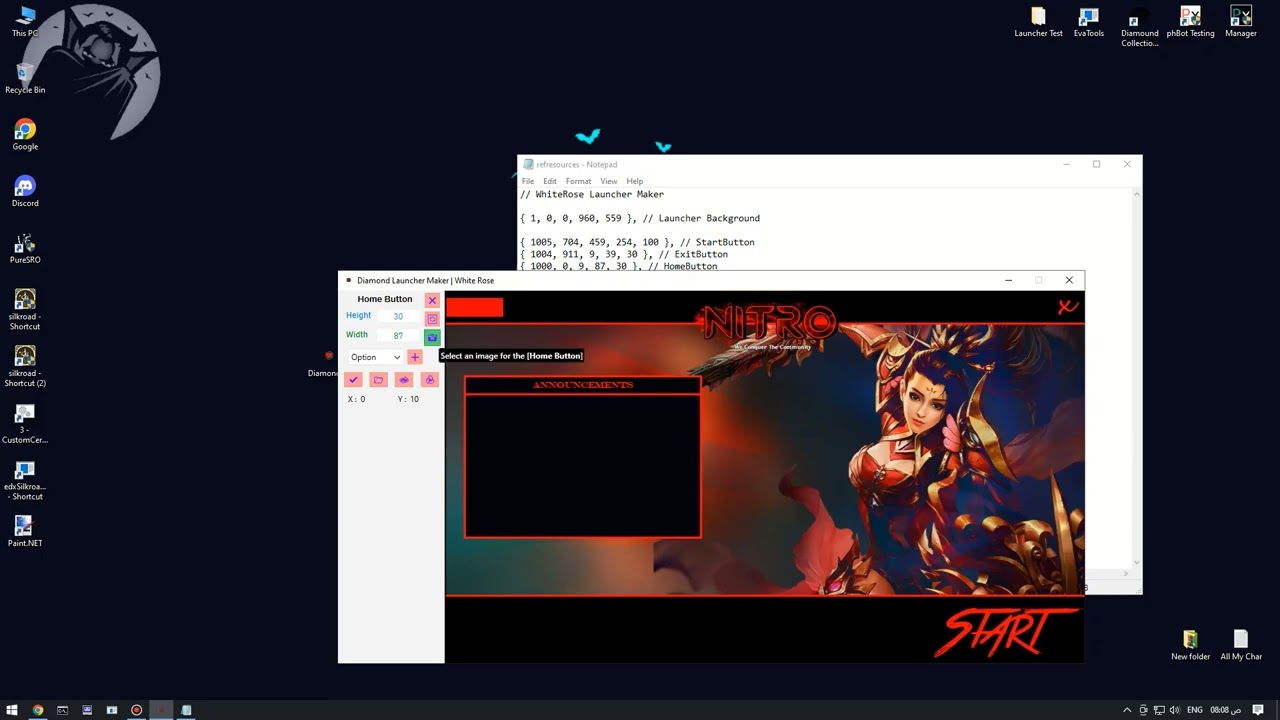Click the command prompt taskbar icon
Viewport: 1280px width, 720px height.
pos(62,710)
